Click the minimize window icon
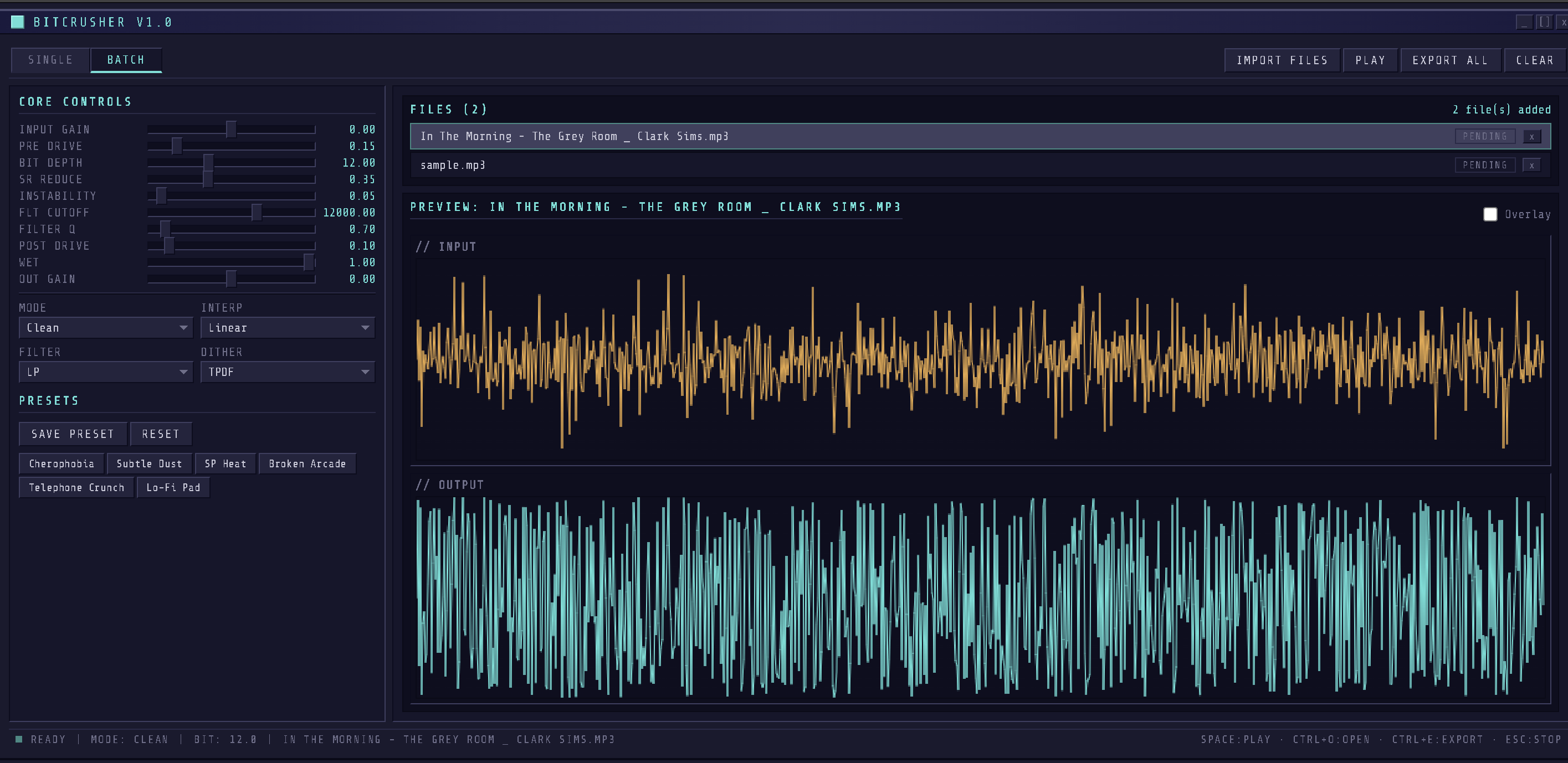Screen dimensions: 1568x763 1524,22
